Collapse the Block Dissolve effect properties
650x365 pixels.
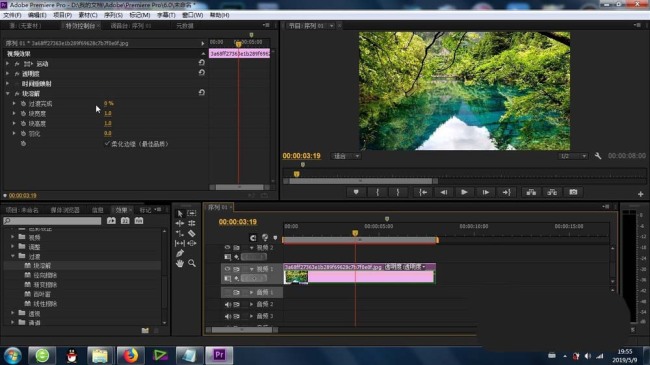(7, 94)
